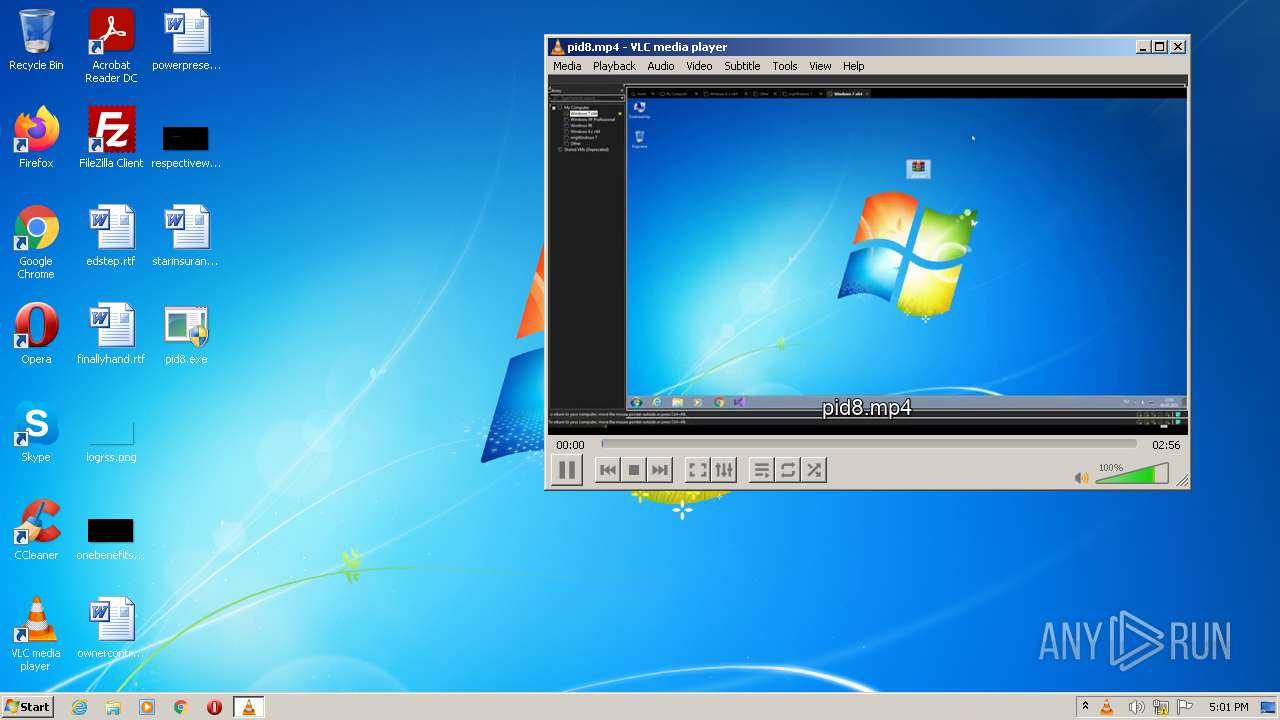
Task: Stop playback in VLC
Action: pos(634,470)
